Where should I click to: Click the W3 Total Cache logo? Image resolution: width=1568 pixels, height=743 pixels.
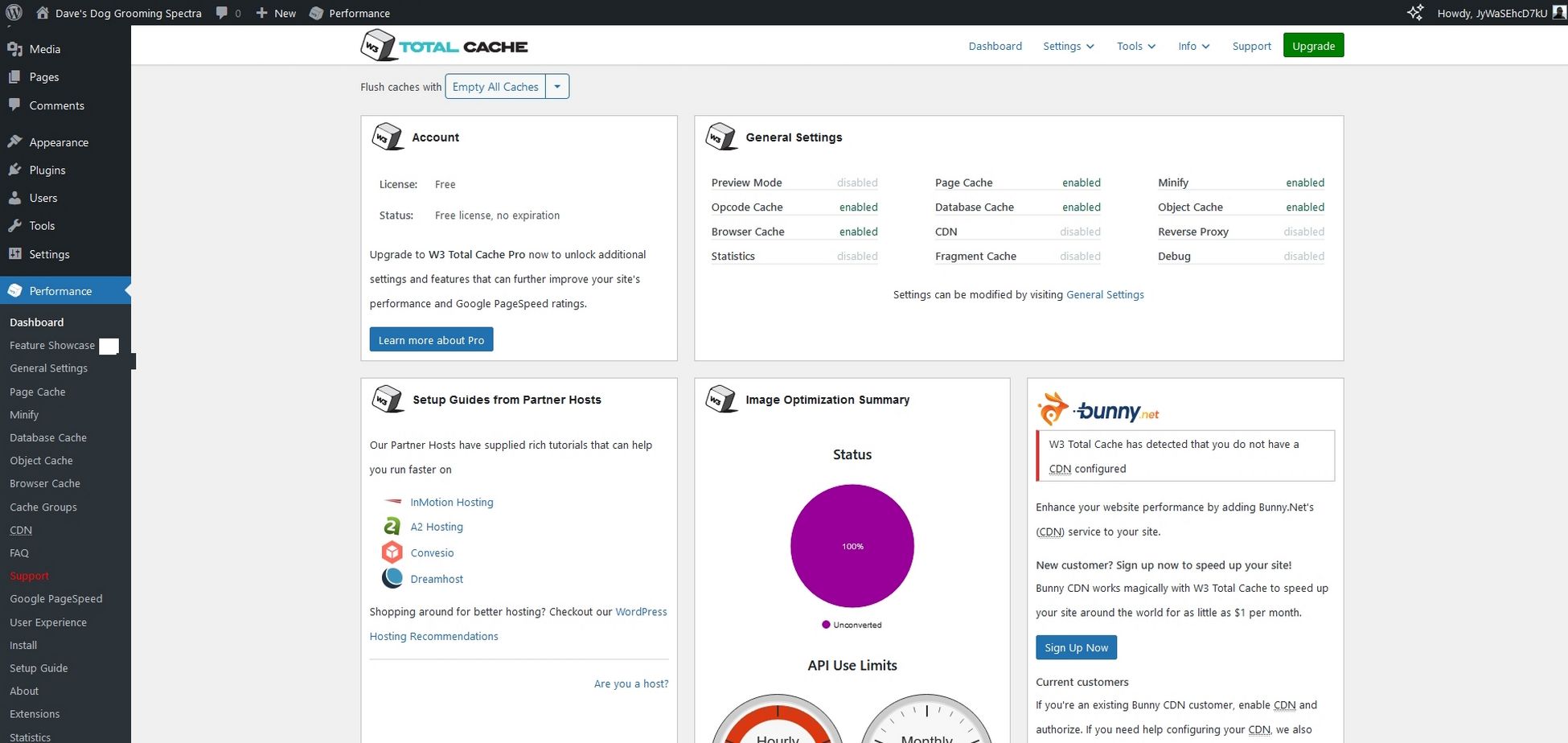(444, 46)
